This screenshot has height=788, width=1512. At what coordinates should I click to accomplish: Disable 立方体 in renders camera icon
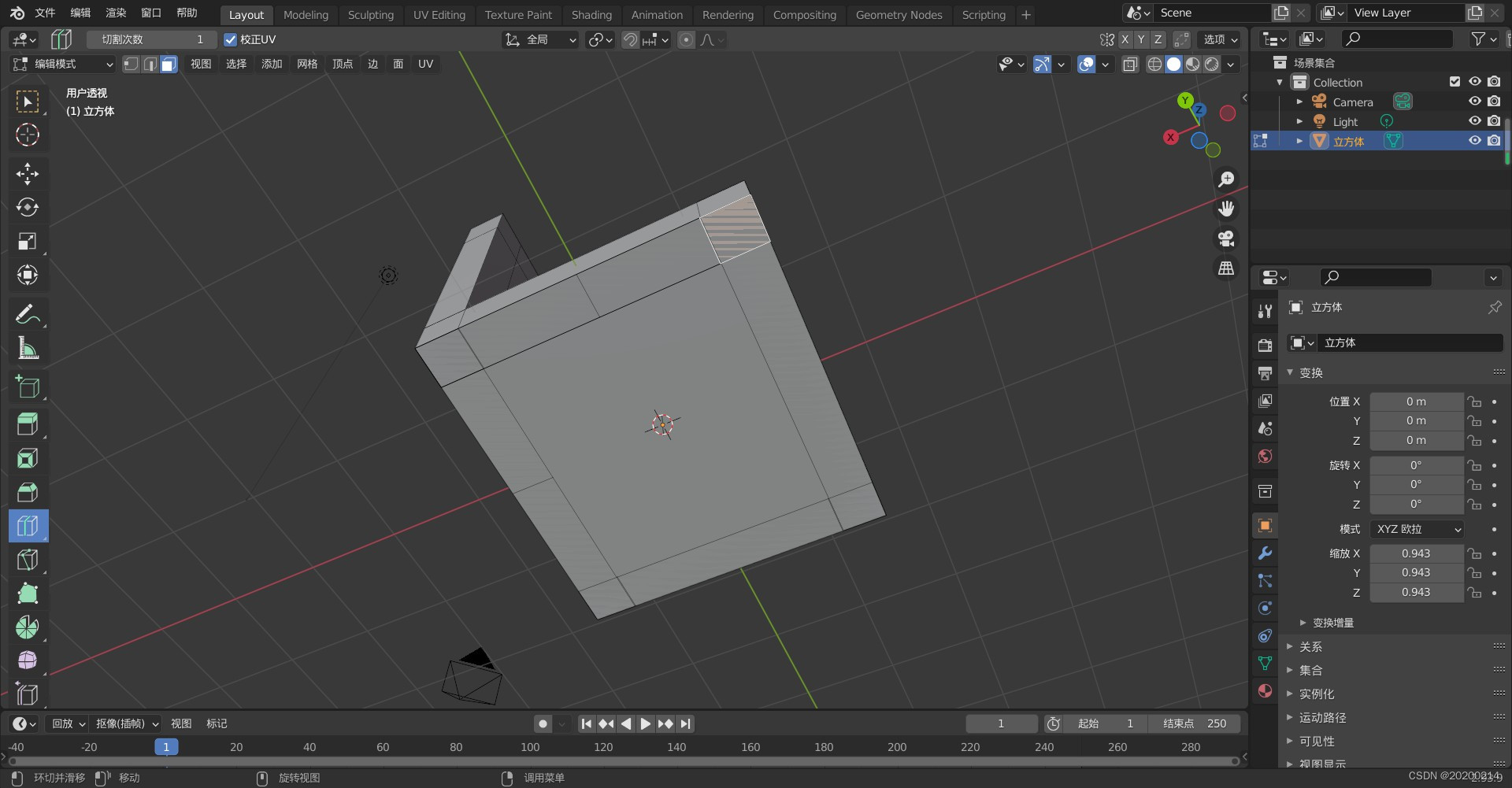[1494, 140]
